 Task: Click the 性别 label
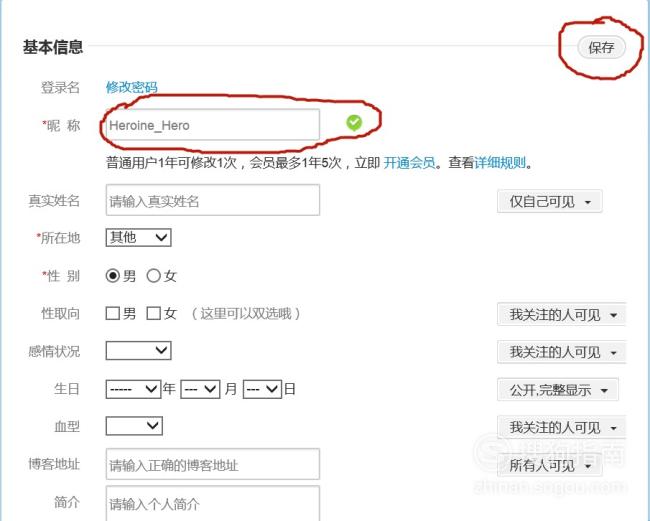(61, 276)
